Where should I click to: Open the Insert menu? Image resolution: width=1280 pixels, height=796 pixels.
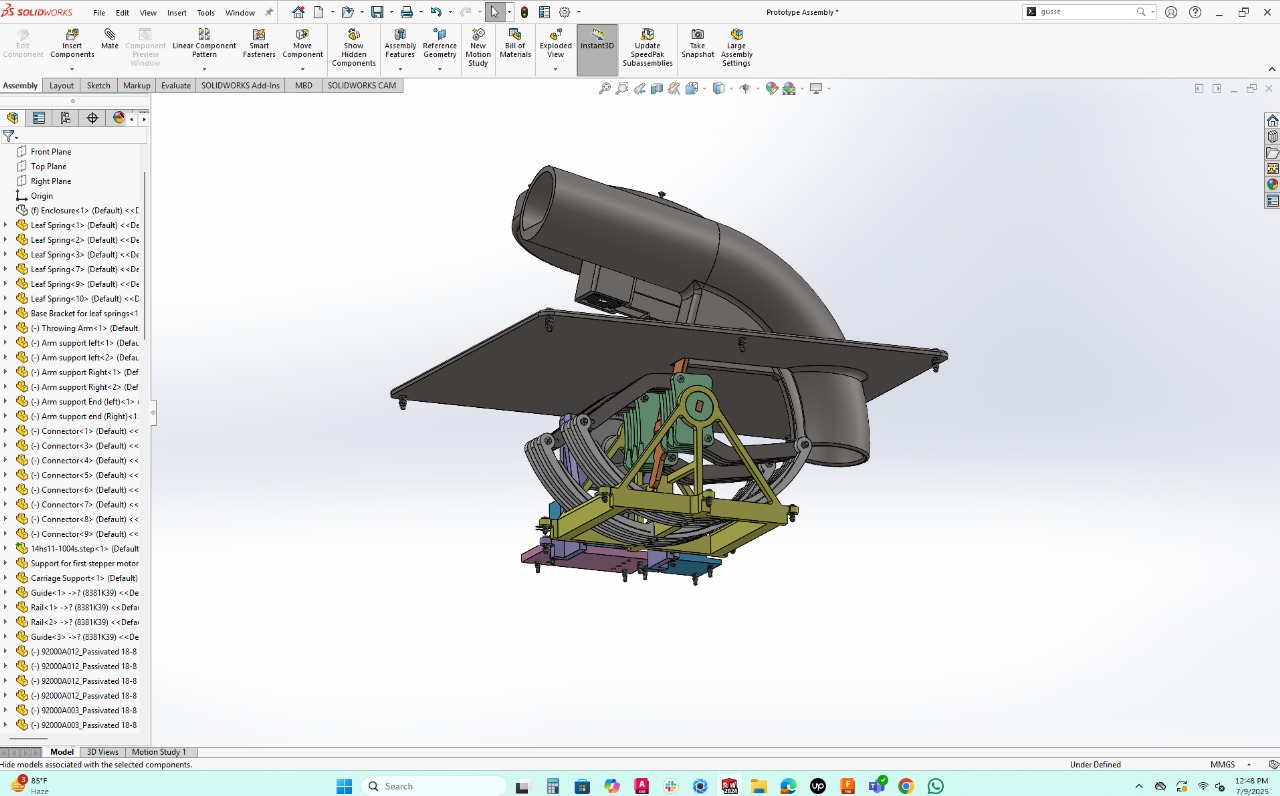pyautogui.click(x=177, y=13)
